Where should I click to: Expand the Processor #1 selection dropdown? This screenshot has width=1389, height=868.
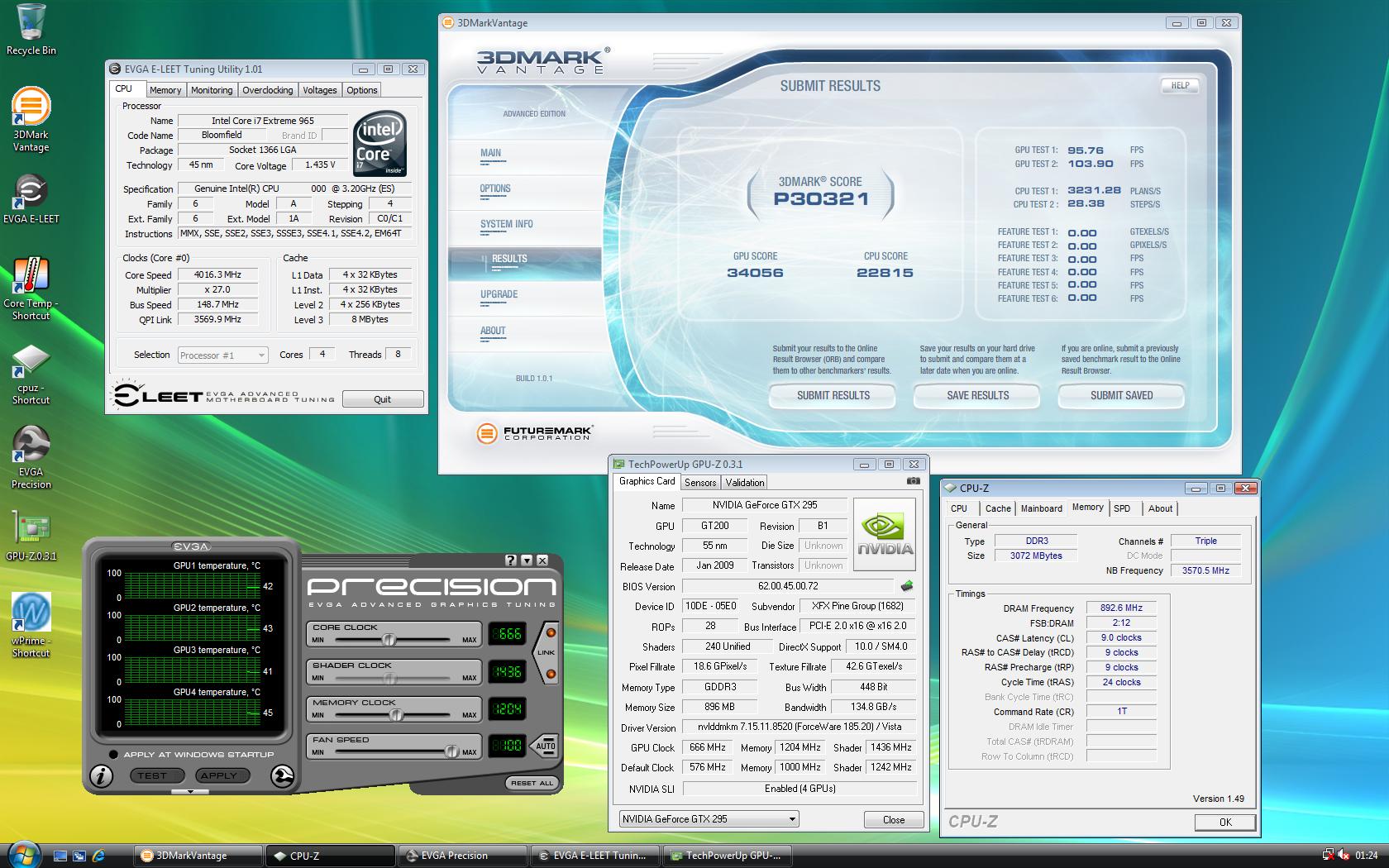click(223, 355)
